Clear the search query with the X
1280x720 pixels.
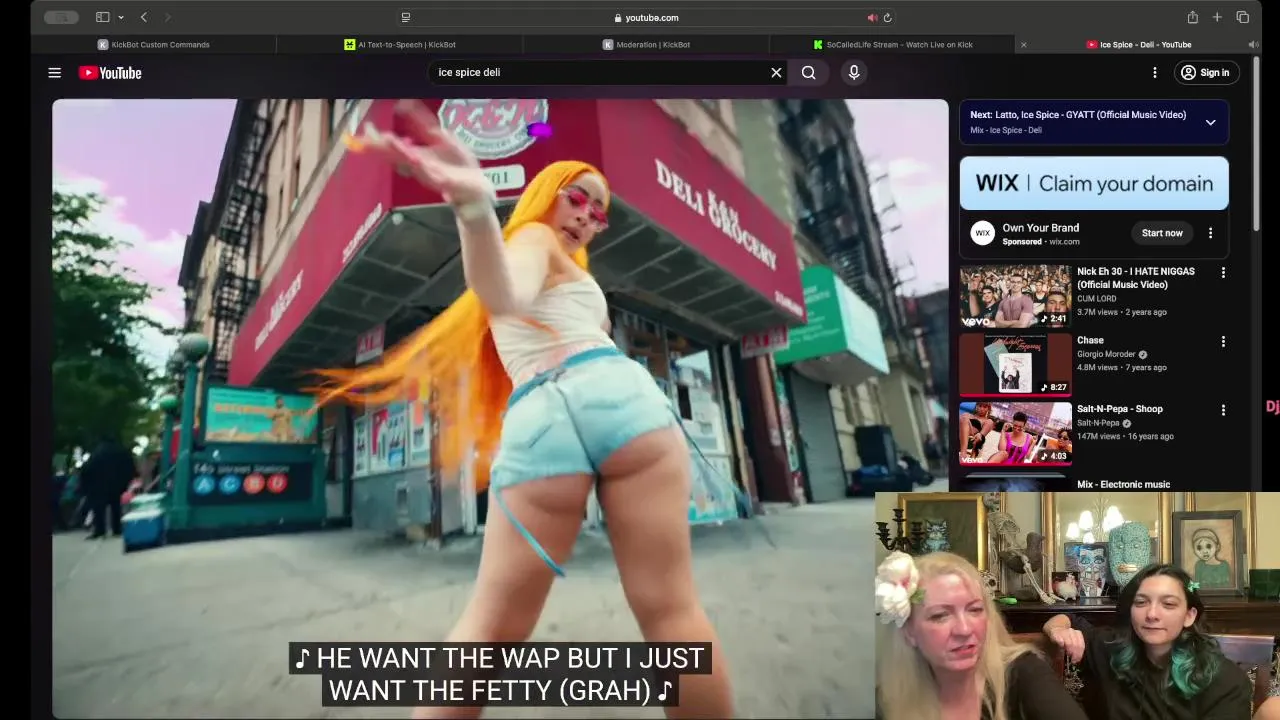click(776, 72)
